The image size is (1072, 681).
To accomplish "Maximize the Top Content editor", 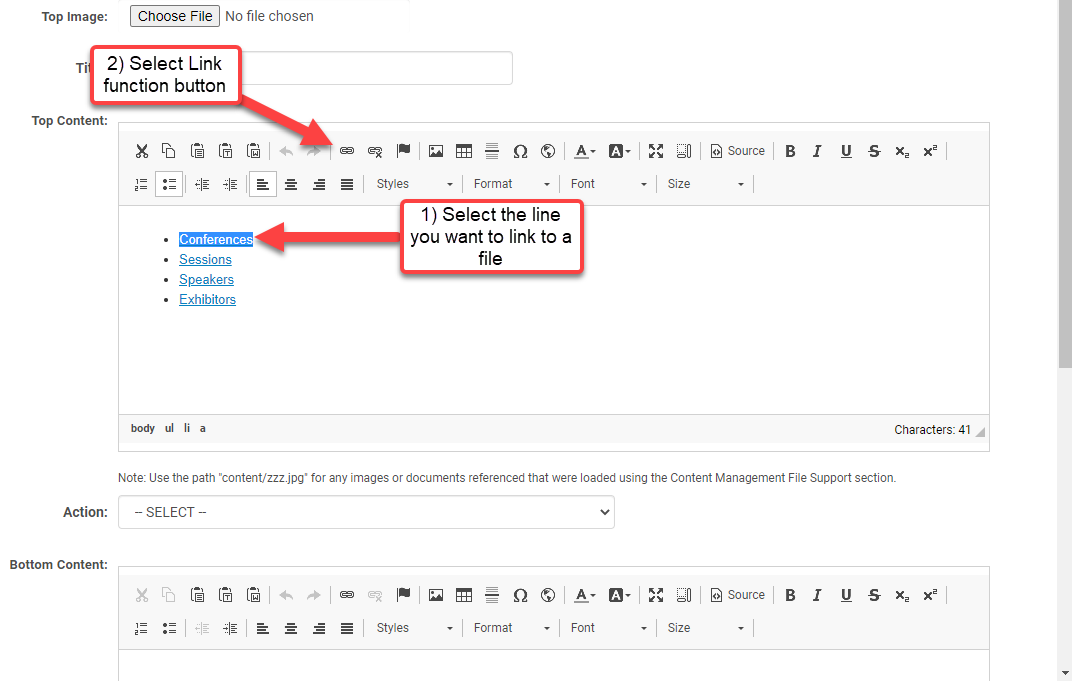I will click(656, 151).
